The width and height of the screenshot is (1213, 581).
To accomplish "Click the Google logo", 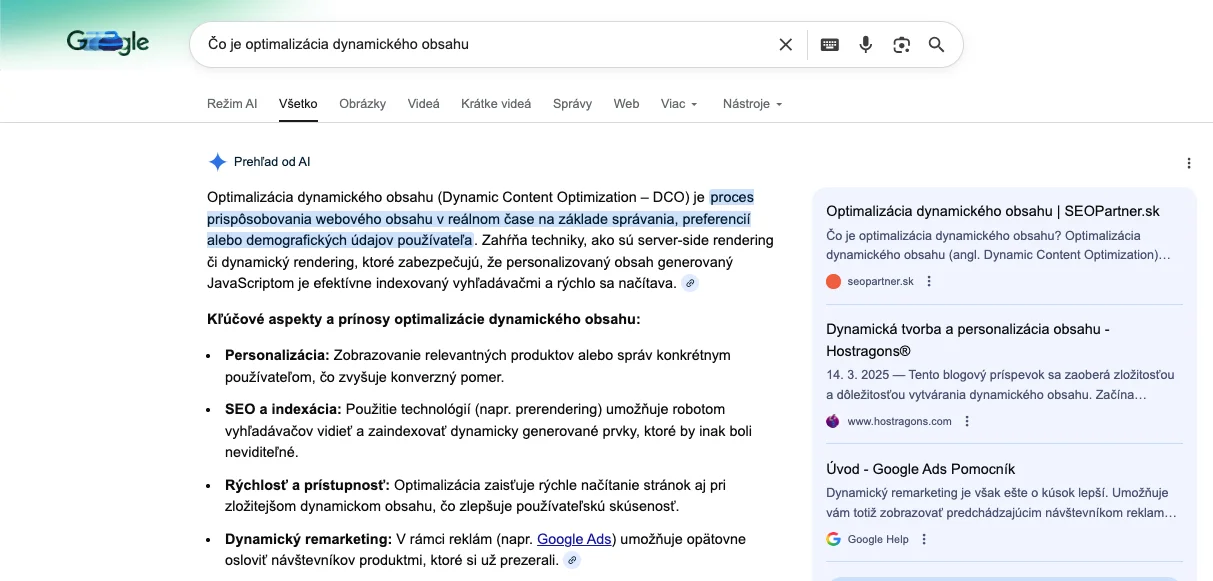I will 108,43.
